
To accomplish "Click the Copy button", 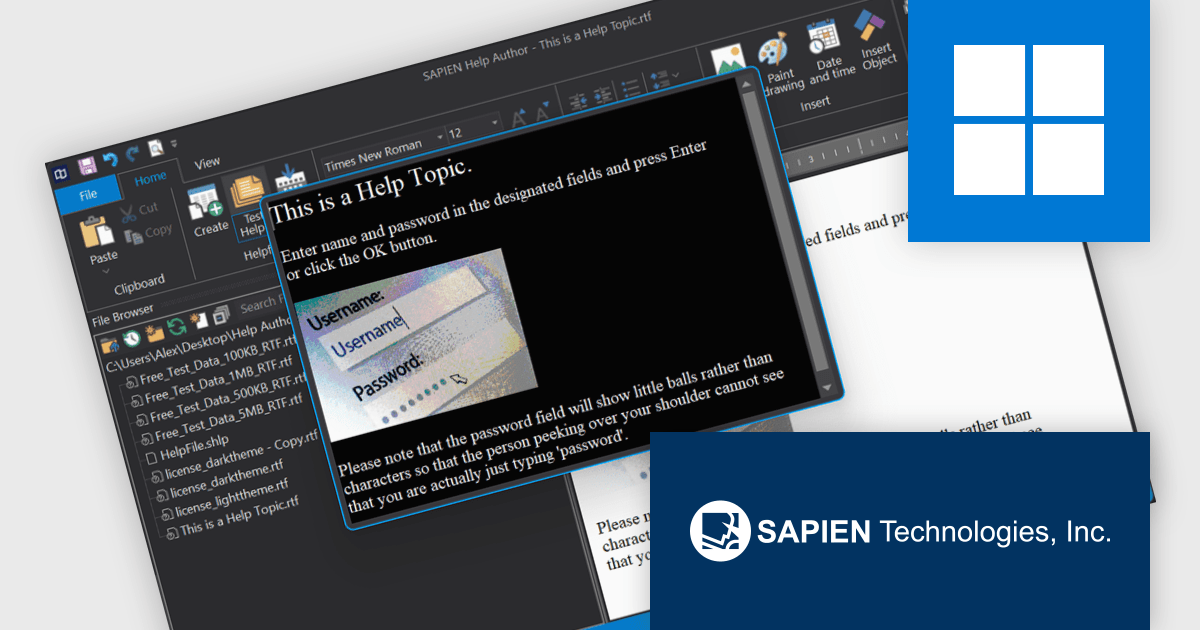I will click(148, 233).
